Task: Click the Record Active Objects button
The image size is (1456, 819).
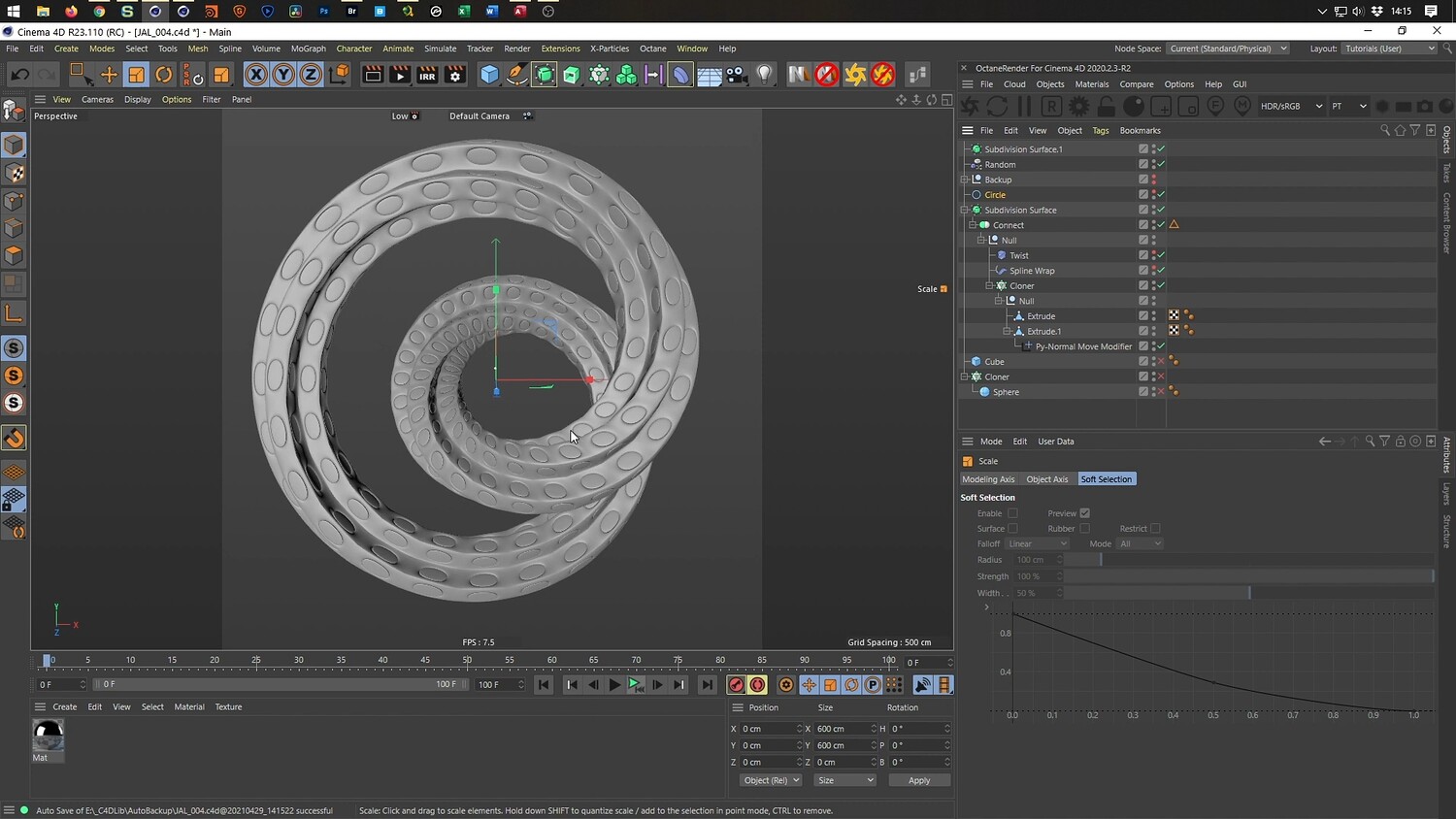Action: tap(736, 685)
